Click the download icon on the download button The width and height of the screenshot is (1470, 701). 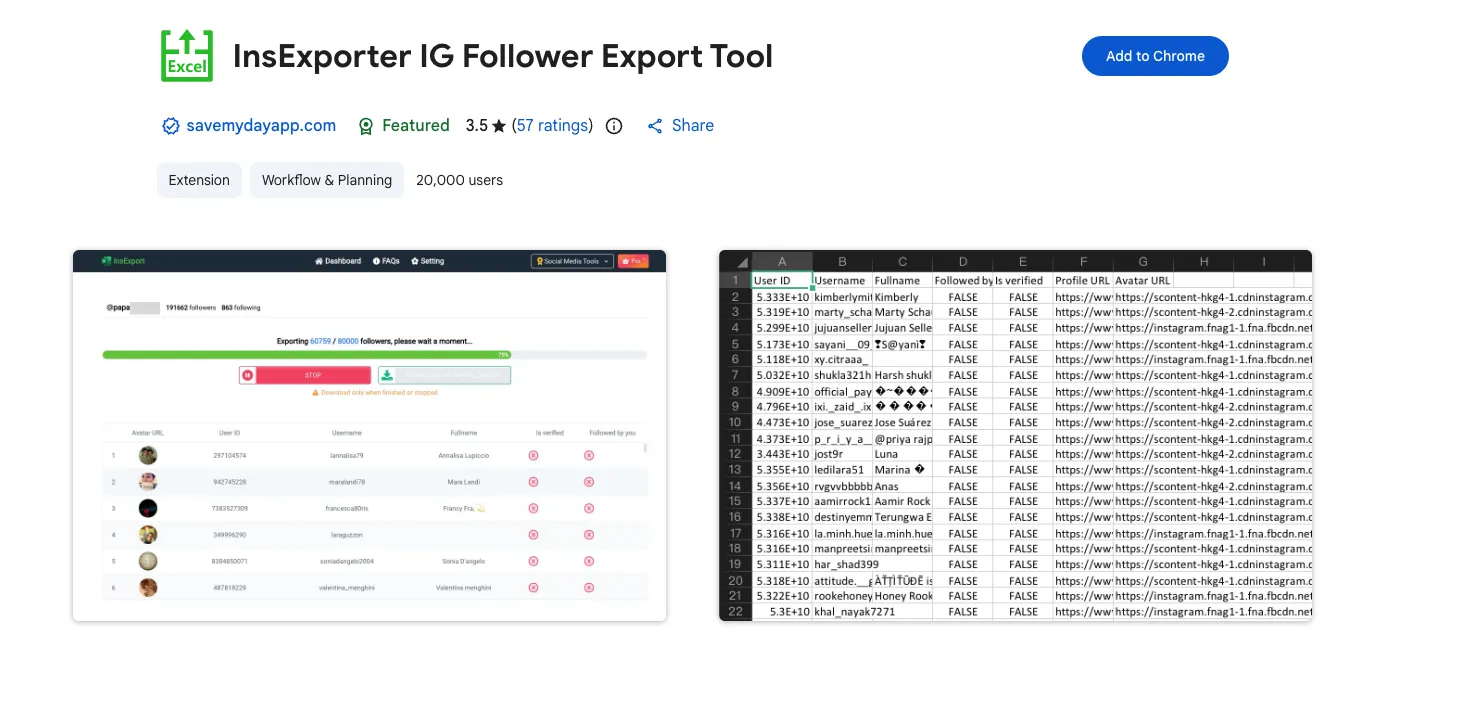pos(387,375)
